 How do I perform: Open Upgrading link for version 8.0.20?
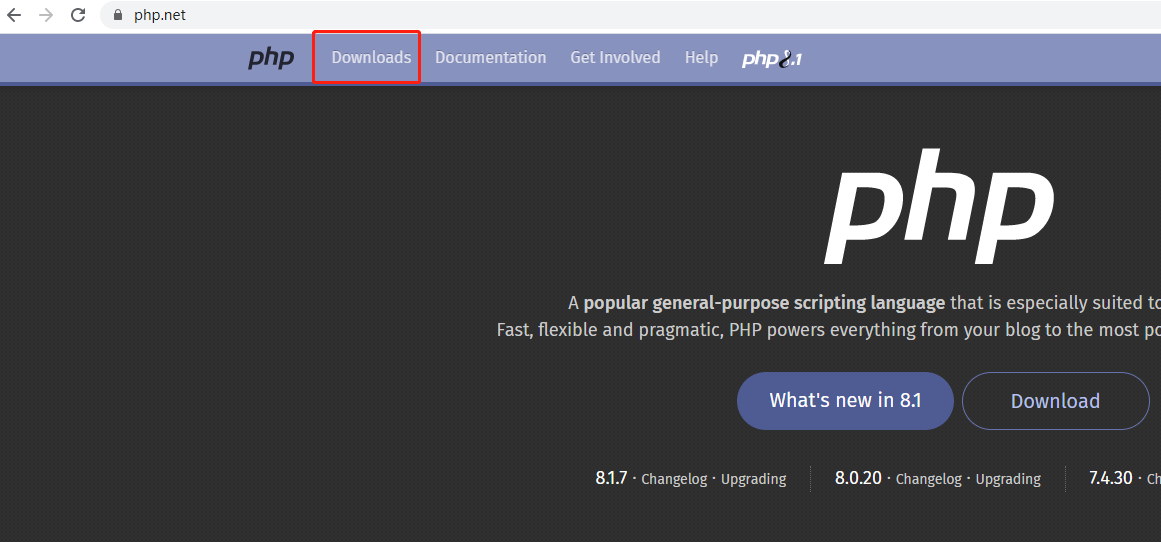[x=1008, y=479]
